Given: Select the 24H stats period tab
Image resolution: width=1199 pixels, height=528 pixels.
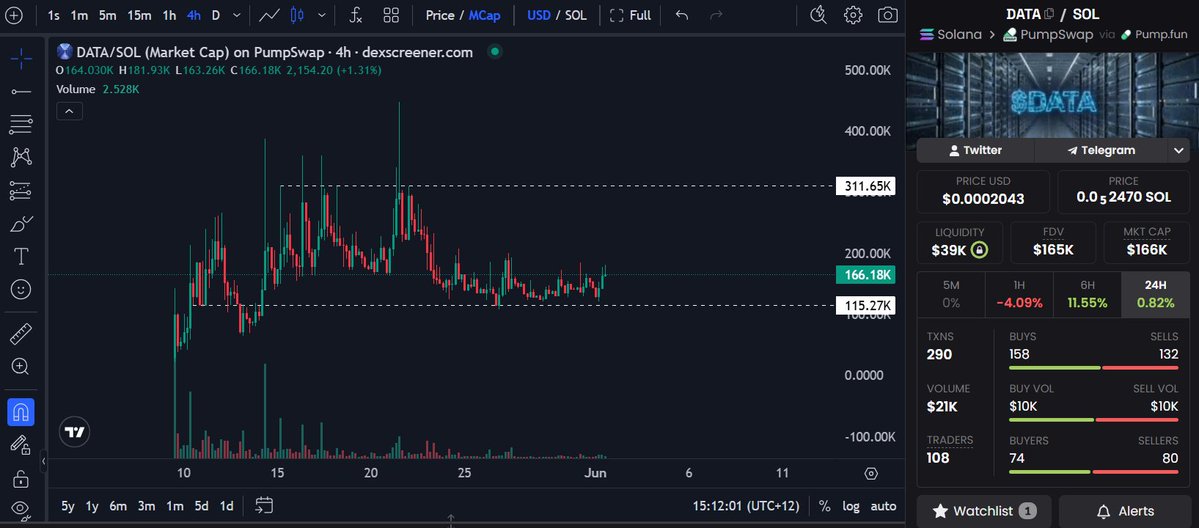Looking at the screenshot, I should coord(1155,294).
